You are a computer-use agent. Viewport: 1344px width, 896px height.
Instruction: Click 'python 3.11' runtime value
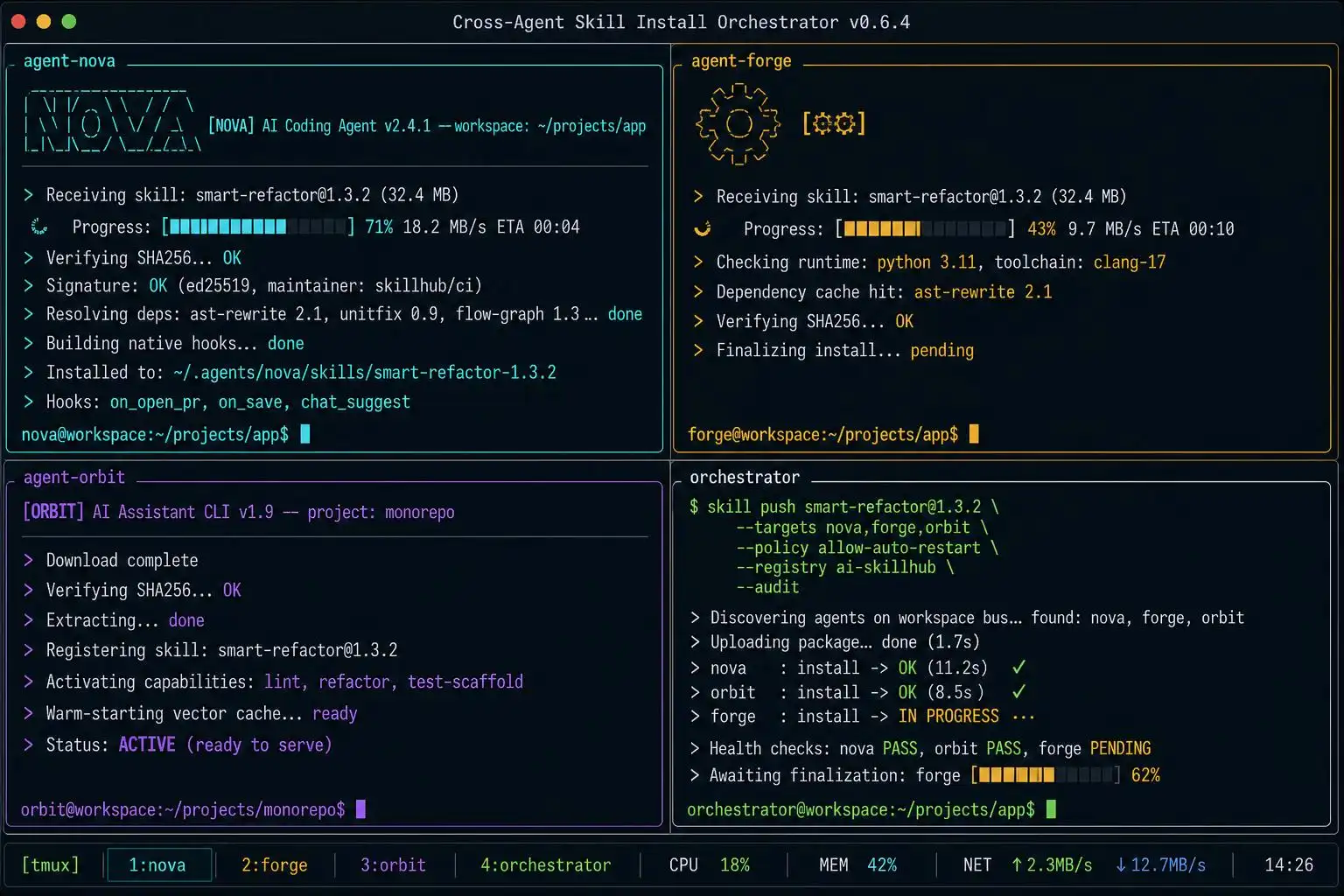(x=927, y=262)
